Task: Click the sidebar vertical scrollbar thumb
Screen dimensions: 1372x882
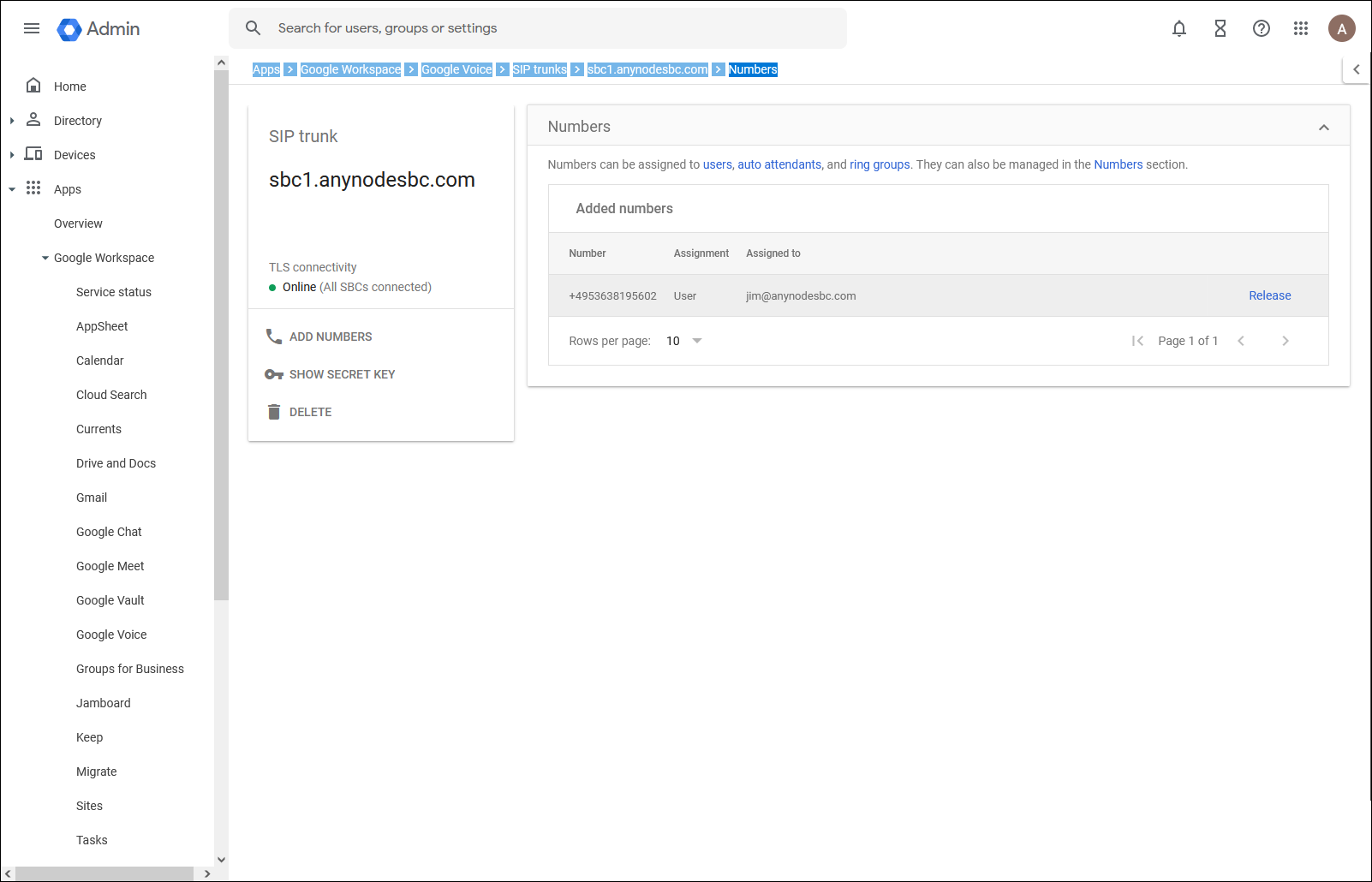Action: 221,335
